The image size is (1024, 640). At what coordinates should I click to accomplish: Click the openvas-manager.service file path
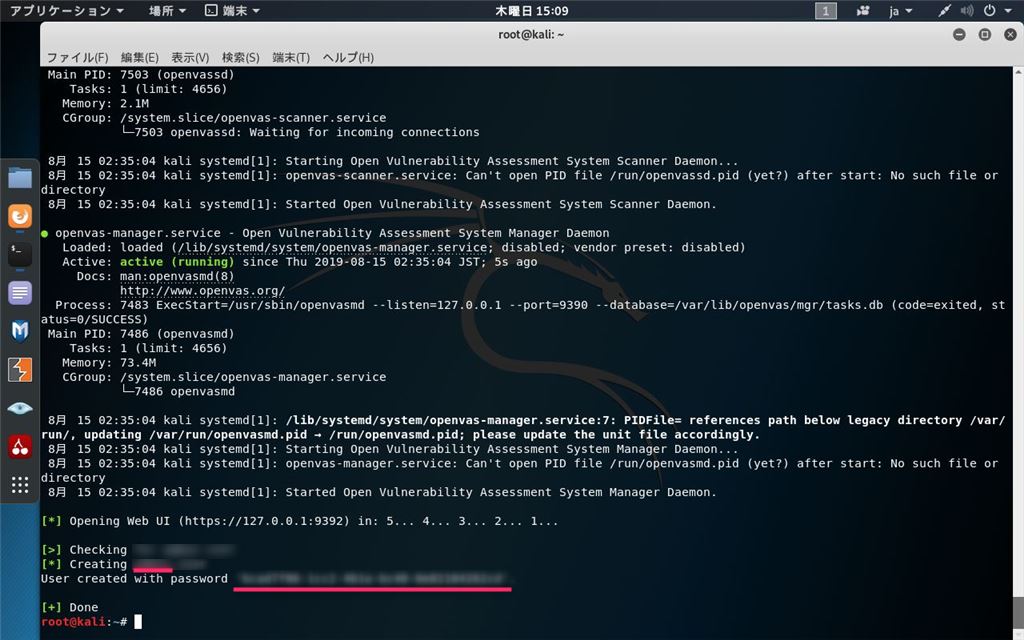pos(332,248)
